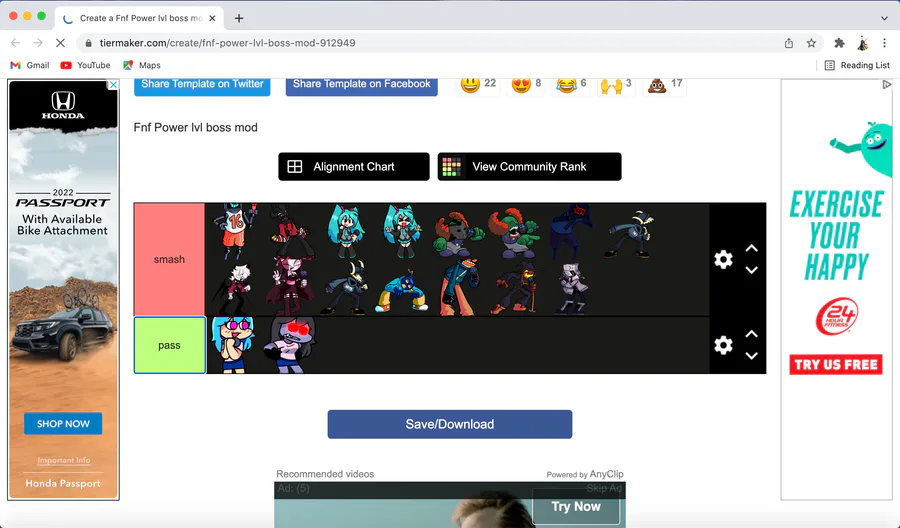The height and width of the screenshot is (528, 900).
Task: Click the Save/Download button
Action: tap(449, 424)
